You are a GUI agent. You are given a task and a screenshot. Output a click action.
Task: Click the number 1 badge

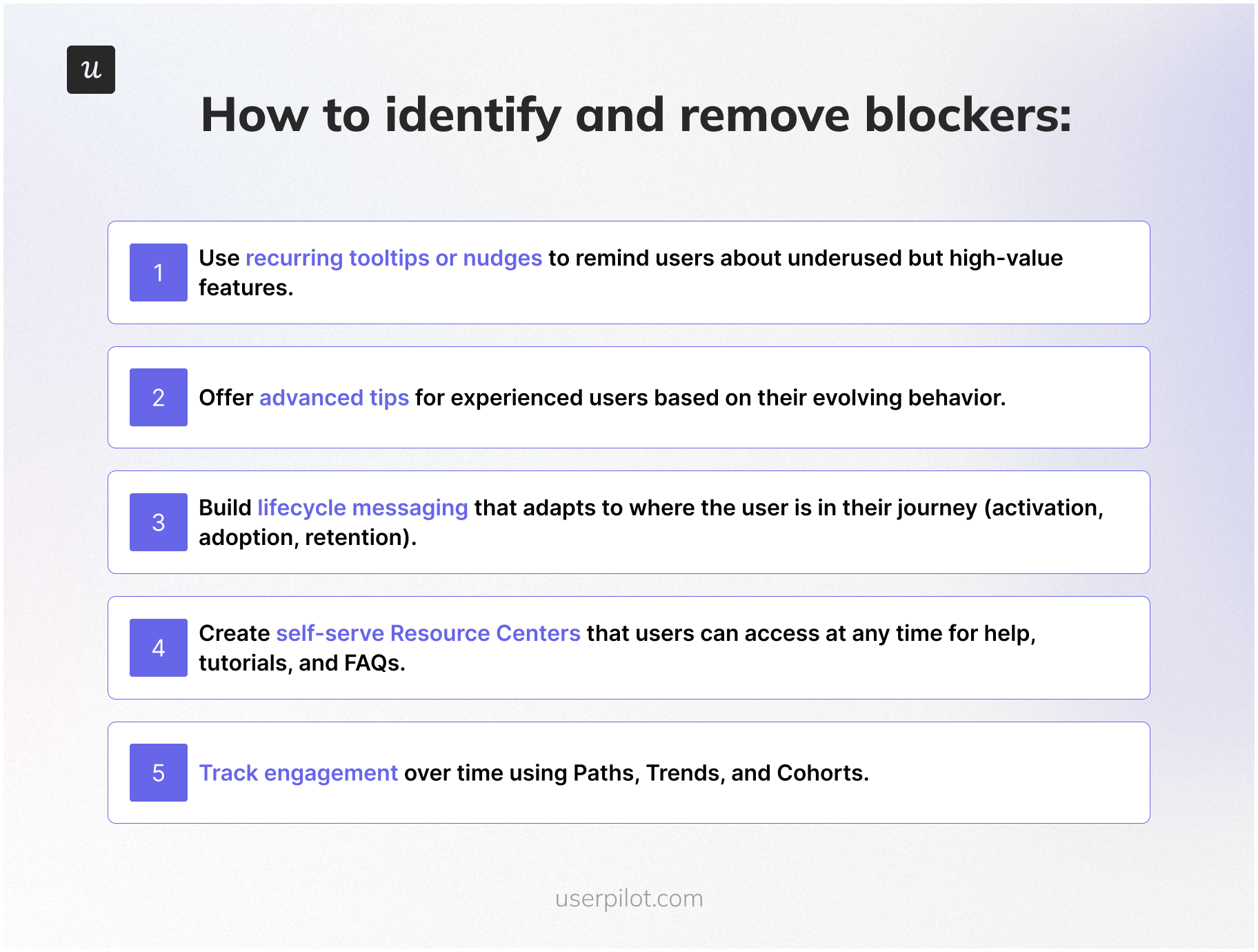tap(159, 272)
